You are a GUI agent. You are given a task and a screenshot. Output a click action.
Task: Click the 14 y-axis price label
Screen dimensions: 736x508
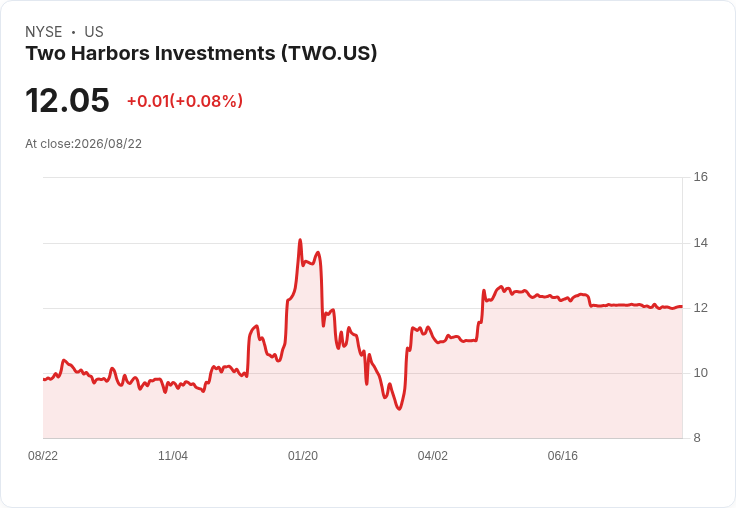click(x=700, y=243)
